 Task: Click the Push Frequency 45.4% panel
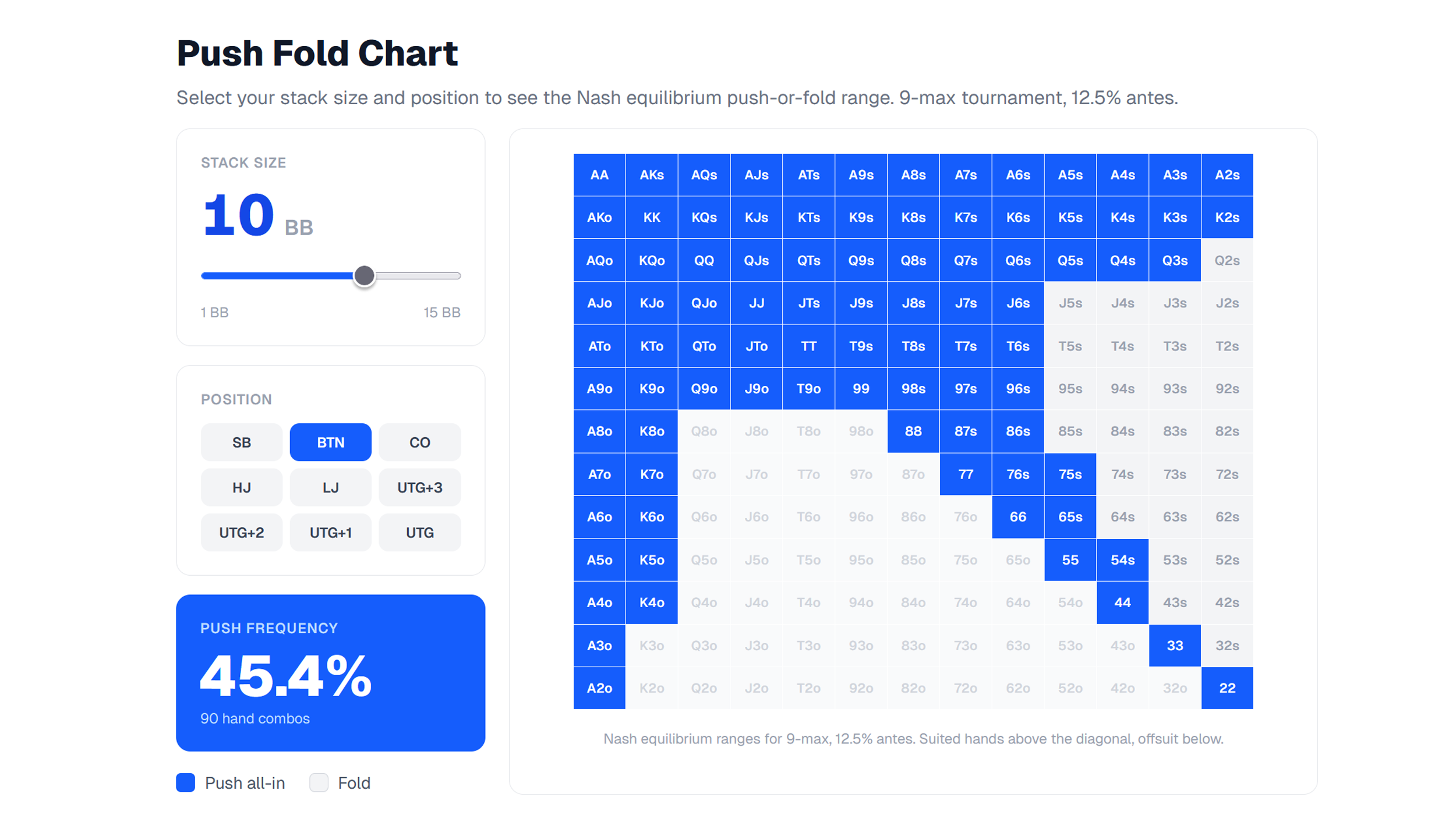point(330,673)
